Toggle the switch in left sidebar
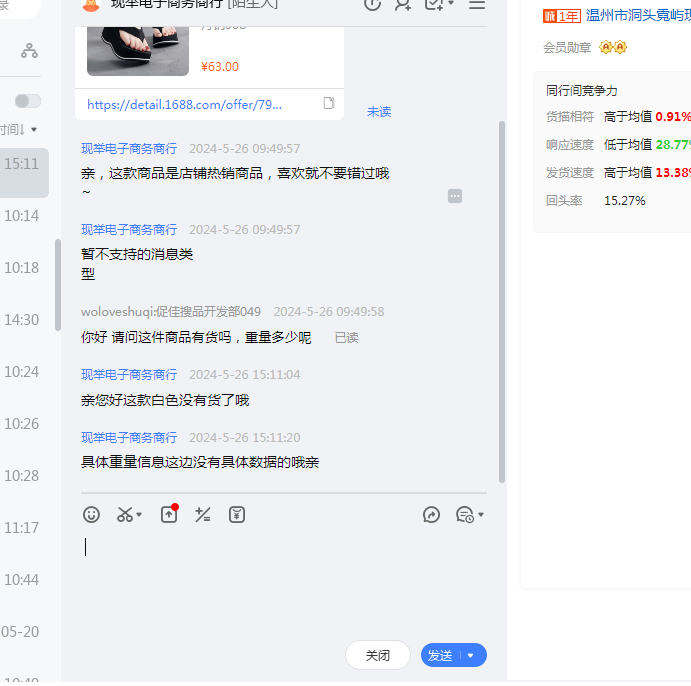Image resolution: width=691 pixels, height=686 pixels. coord(28,101)
